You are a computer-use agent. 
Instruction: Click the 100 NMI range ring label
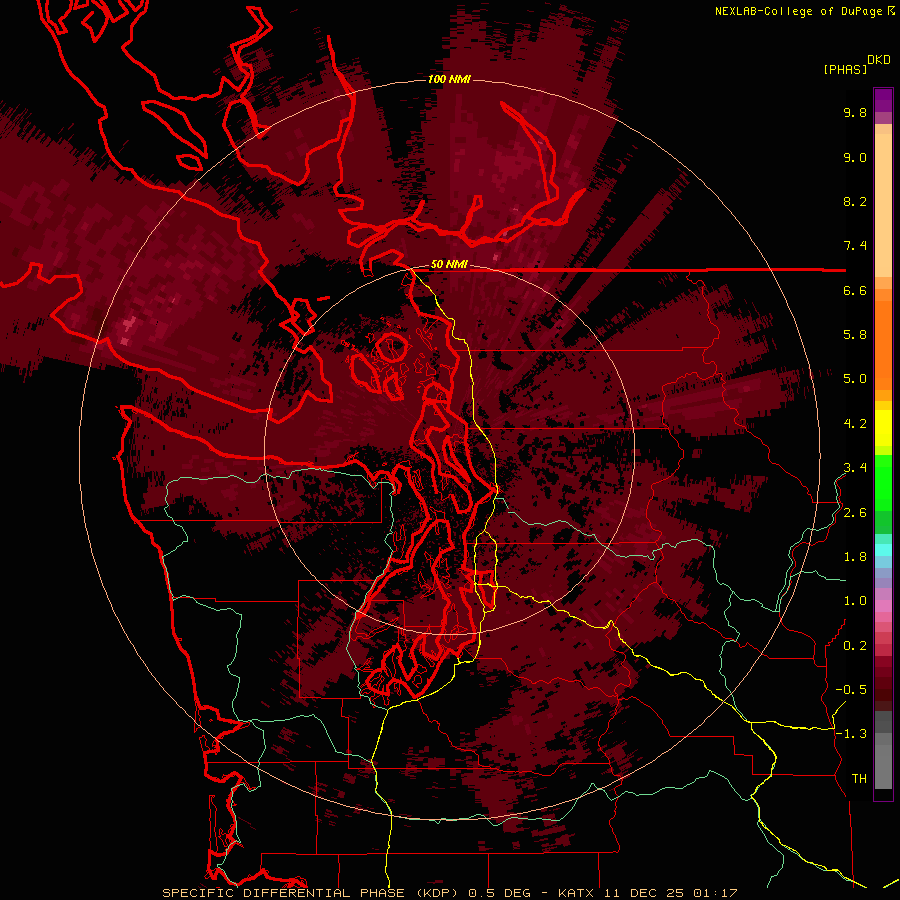(x=449, y=79)
